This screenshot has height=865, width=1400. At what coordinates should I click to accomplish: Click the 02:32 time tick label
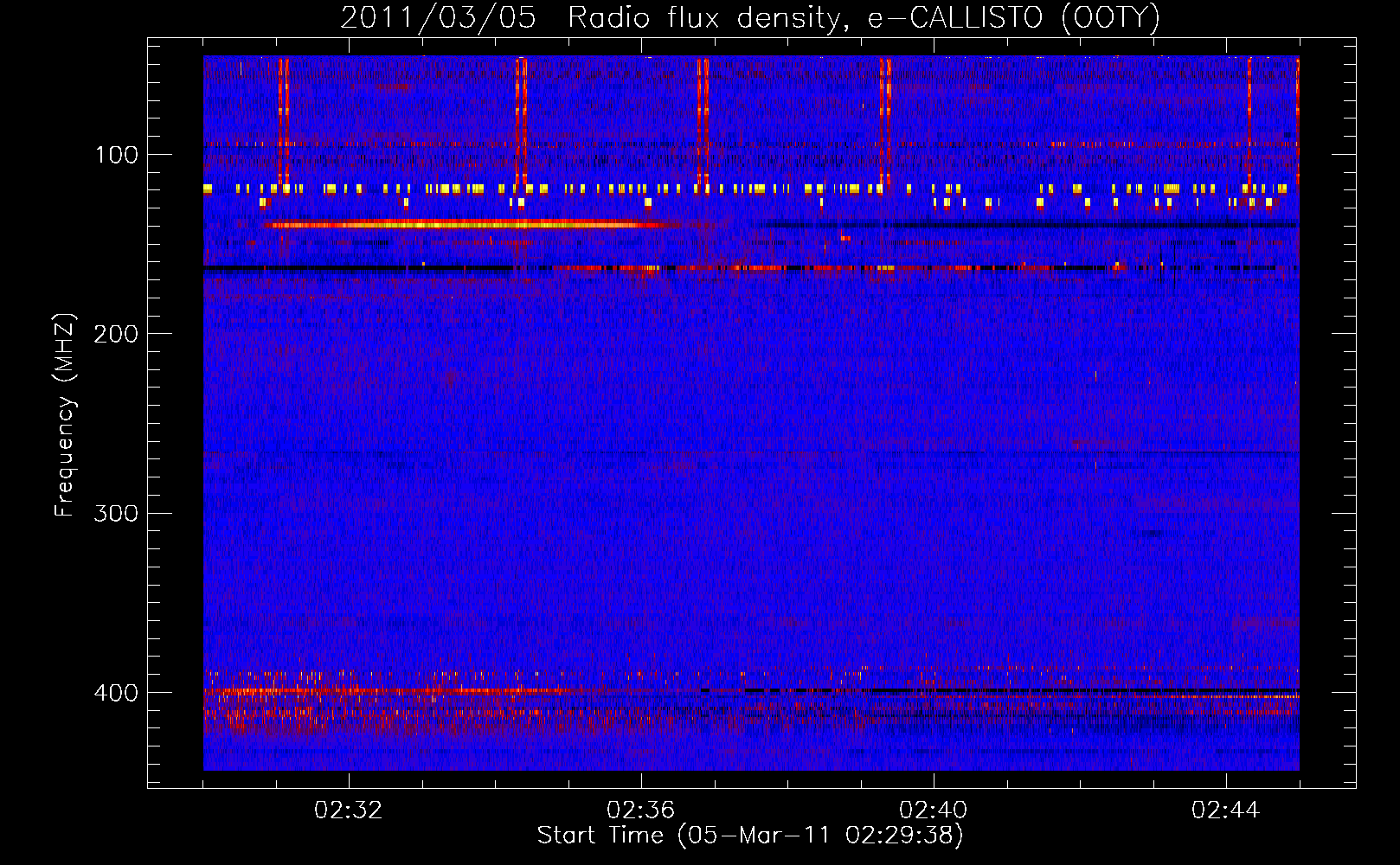click(x=349, y=811)
